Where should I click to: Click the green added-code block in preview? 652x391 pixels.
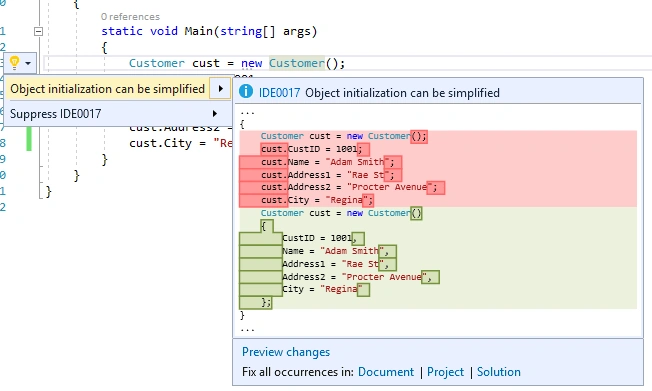point(438,258)
